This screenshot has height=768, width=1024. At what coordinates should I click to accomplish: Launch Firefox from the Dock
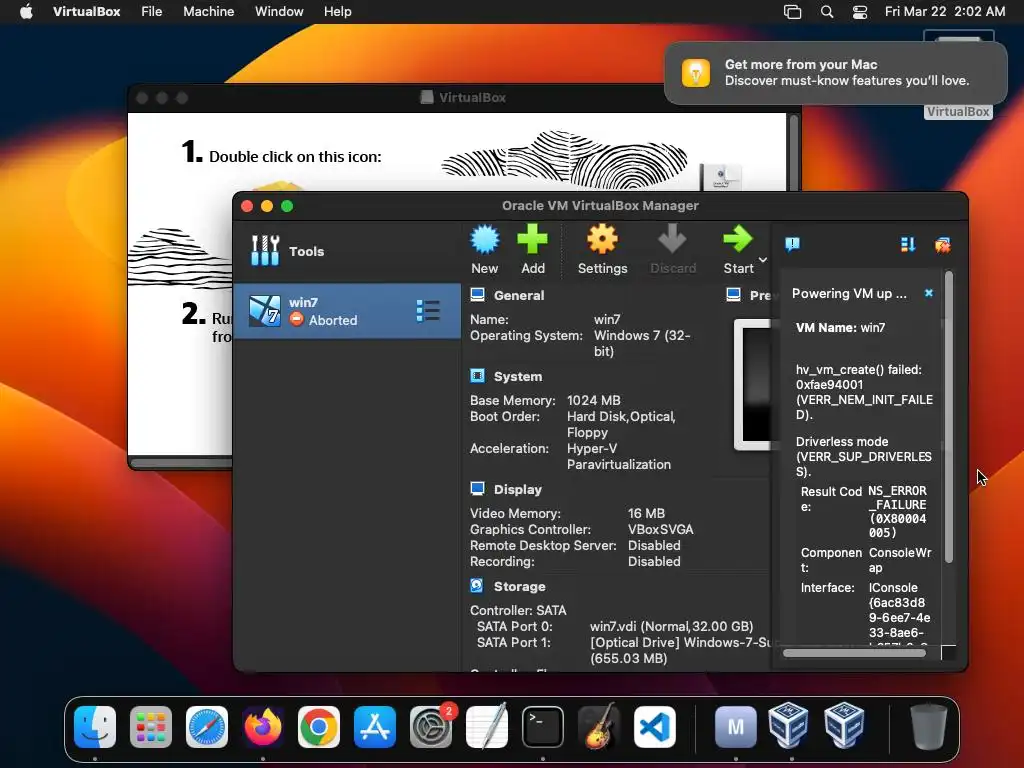(x=263, y=726)
